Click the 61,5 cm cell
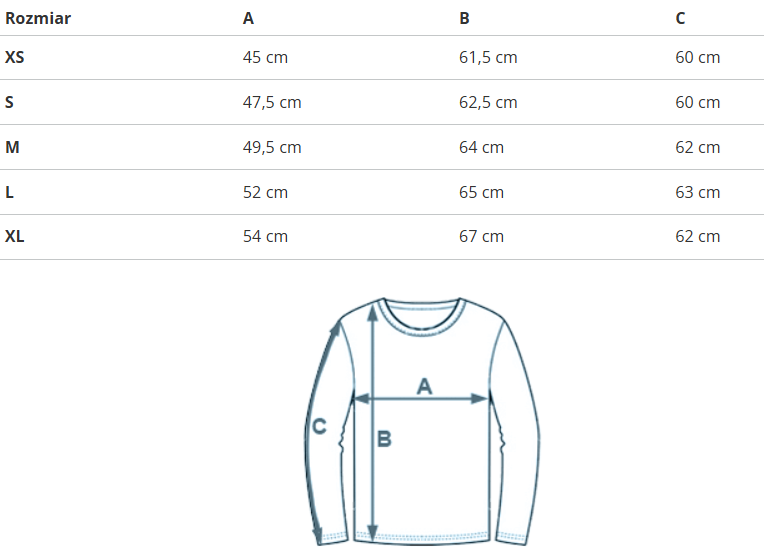Screen dimensions: 764x554 [488, 57]
